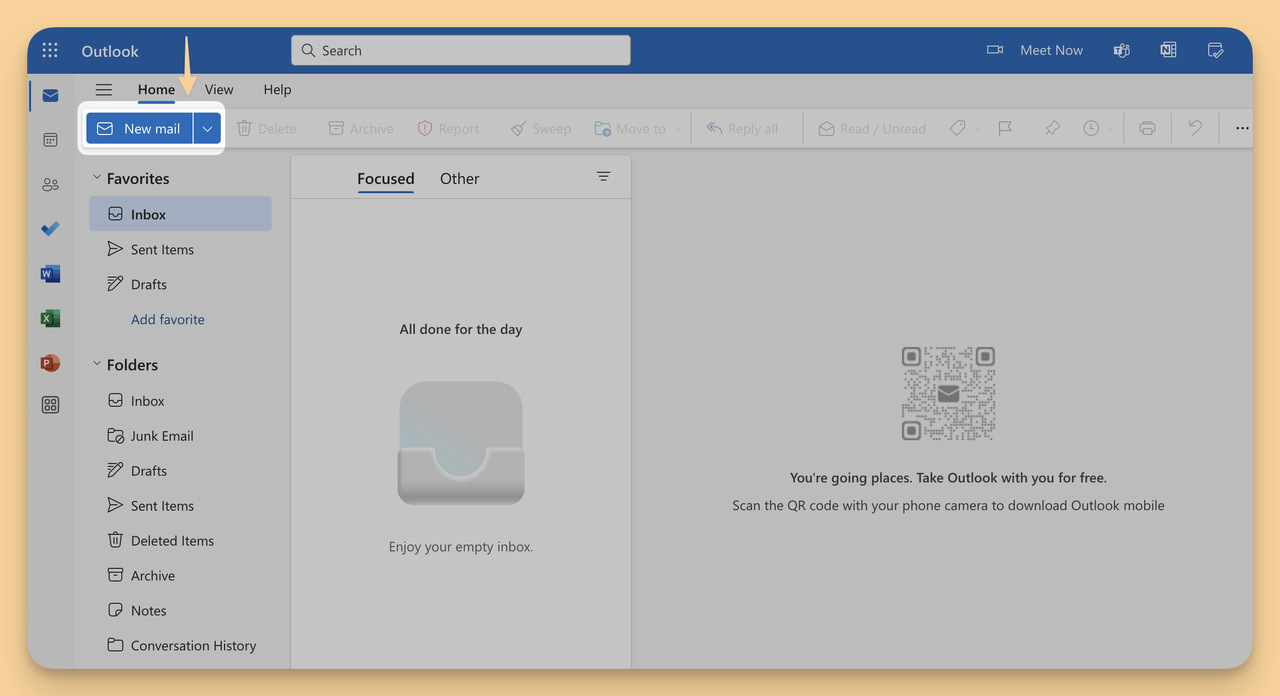Expand the Snooze dropdown chevron
1280x696 pixels.
[x=1111, y=128]
